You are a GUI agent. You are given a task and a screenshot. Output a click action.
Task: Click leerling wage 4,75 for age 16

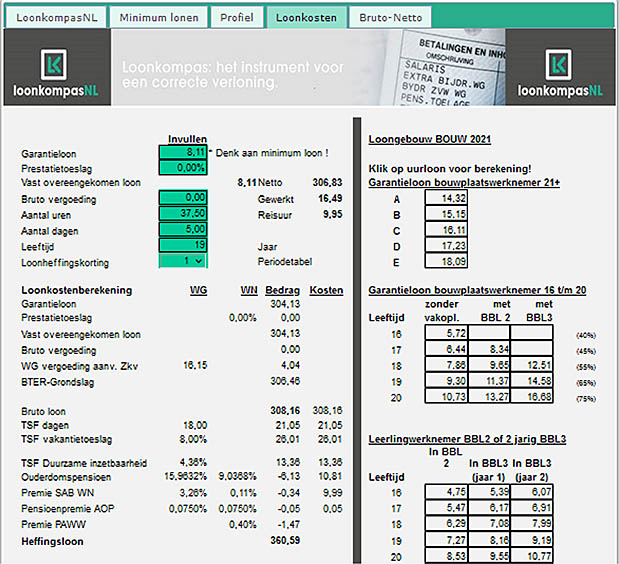(x=446, y=492)
